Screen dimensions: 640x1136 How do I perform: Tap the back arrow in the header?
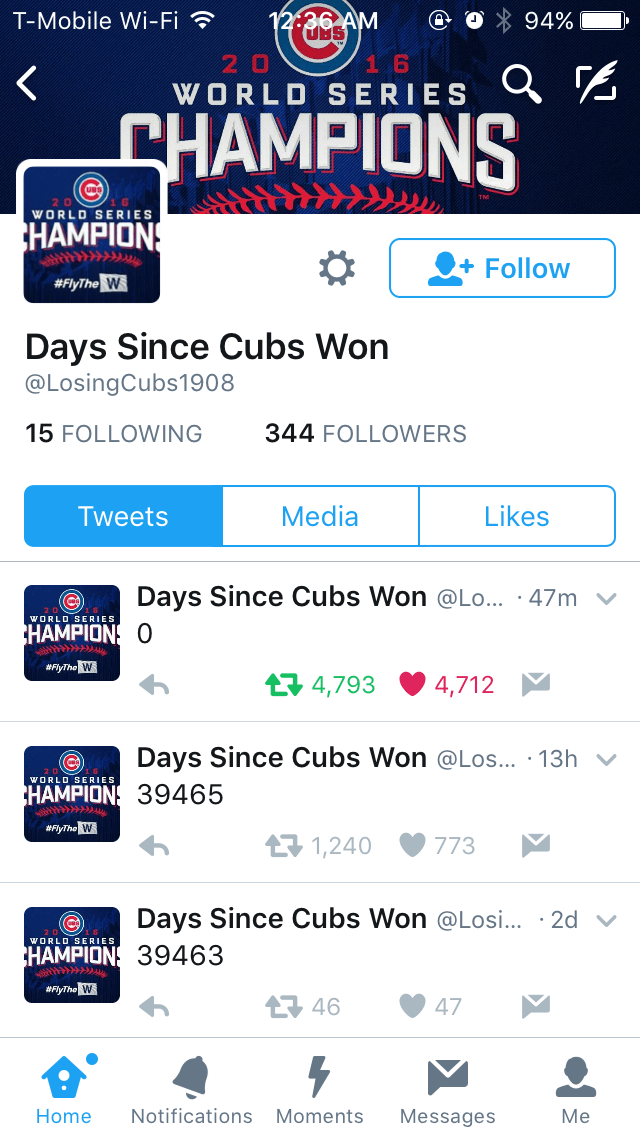coord(27,83)
